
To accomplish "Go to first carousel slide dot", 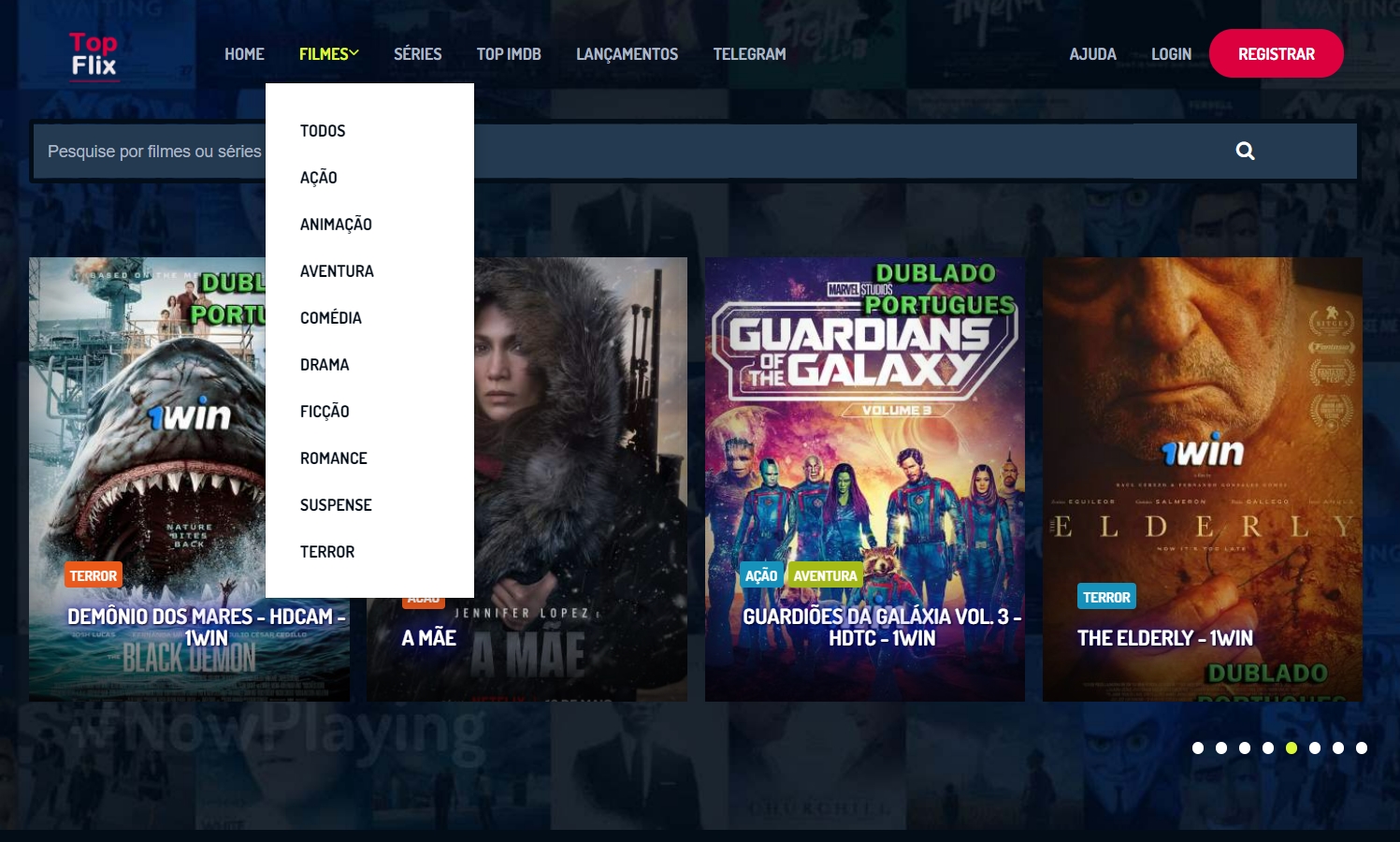I will pos(1198,748).
